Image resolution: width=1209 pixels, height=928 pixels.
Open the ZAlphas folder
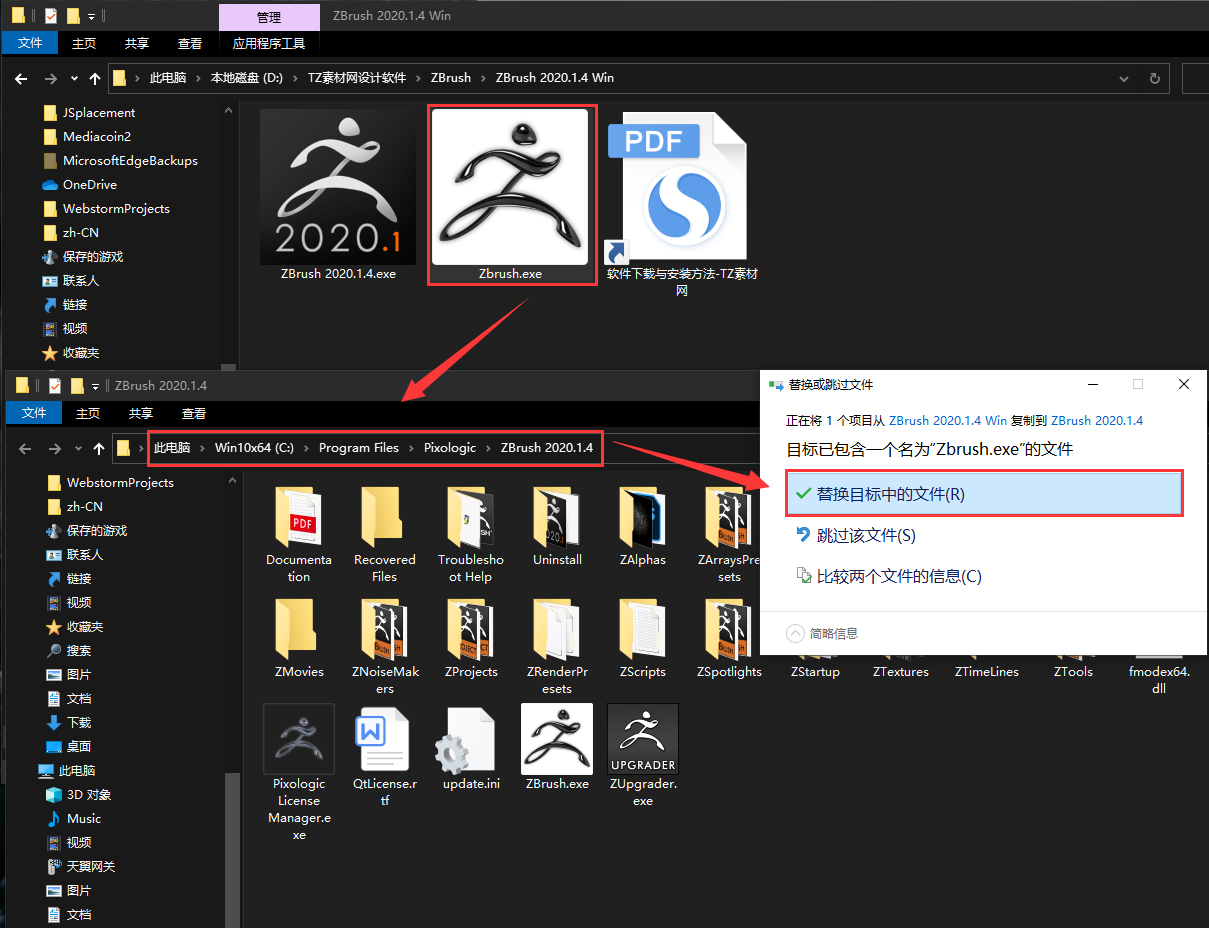[643, 515]
